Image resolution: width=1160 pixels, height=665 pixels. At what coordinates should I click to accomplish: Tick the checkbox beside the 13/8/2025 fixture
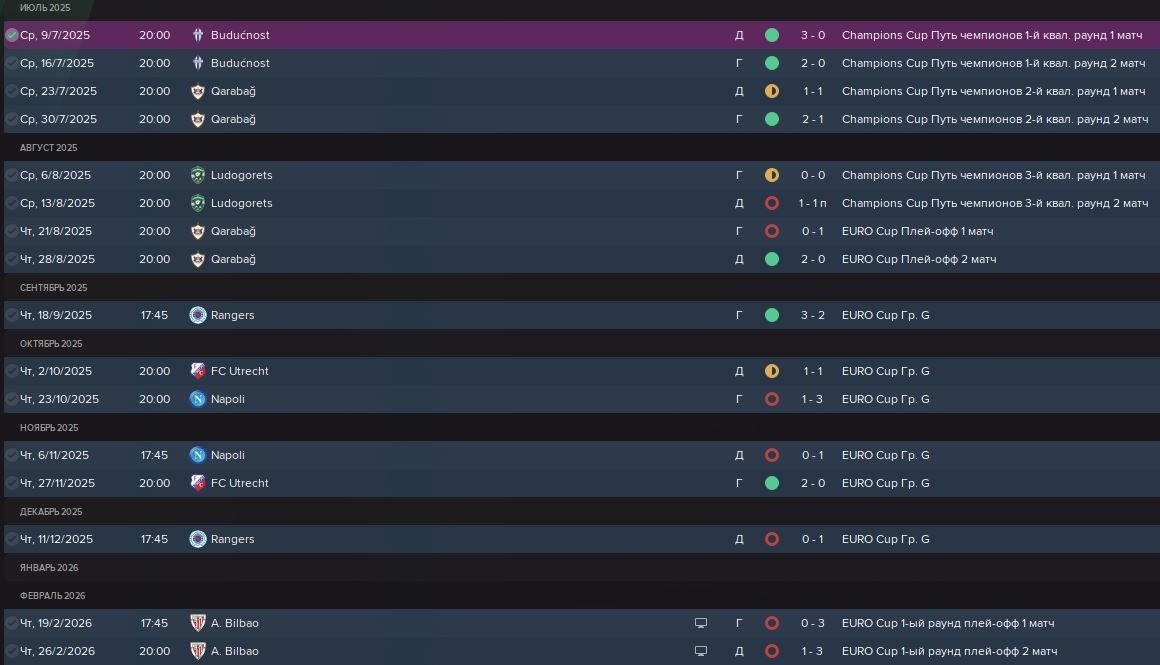pos(11,203)
